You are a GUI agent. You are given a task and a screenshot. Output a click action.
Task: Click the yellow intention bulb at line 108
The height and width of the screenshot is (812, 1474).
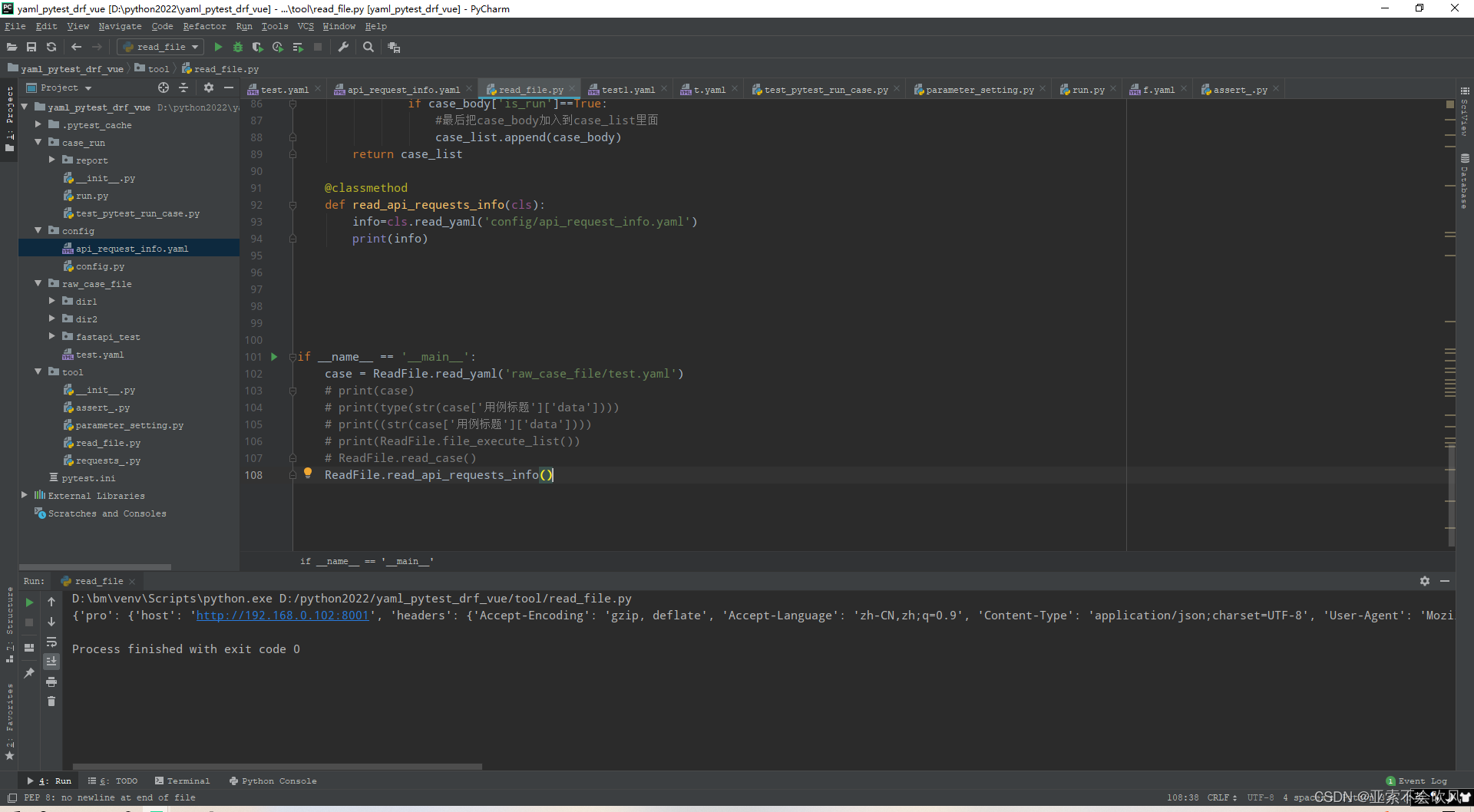(x=308, y=474)
